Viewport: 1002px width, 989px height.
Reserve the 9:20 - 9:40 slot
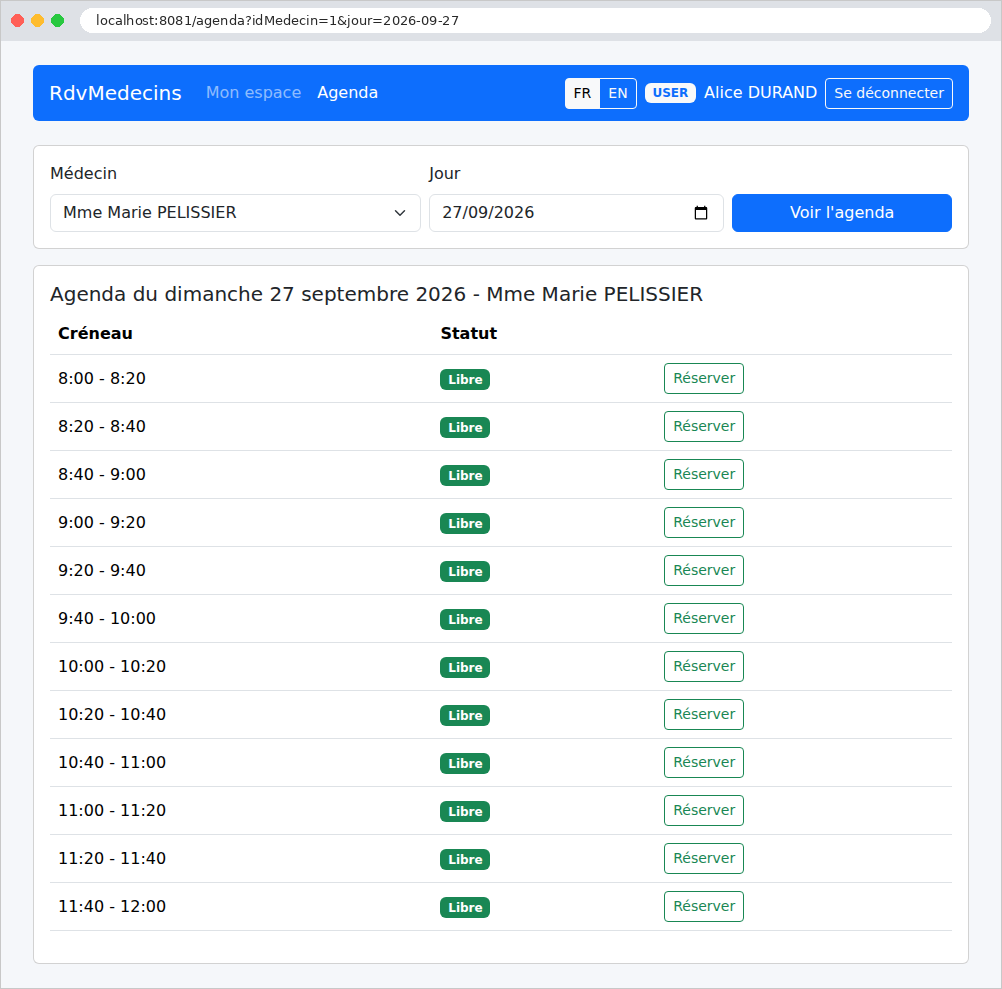click(x=704, y=570)
